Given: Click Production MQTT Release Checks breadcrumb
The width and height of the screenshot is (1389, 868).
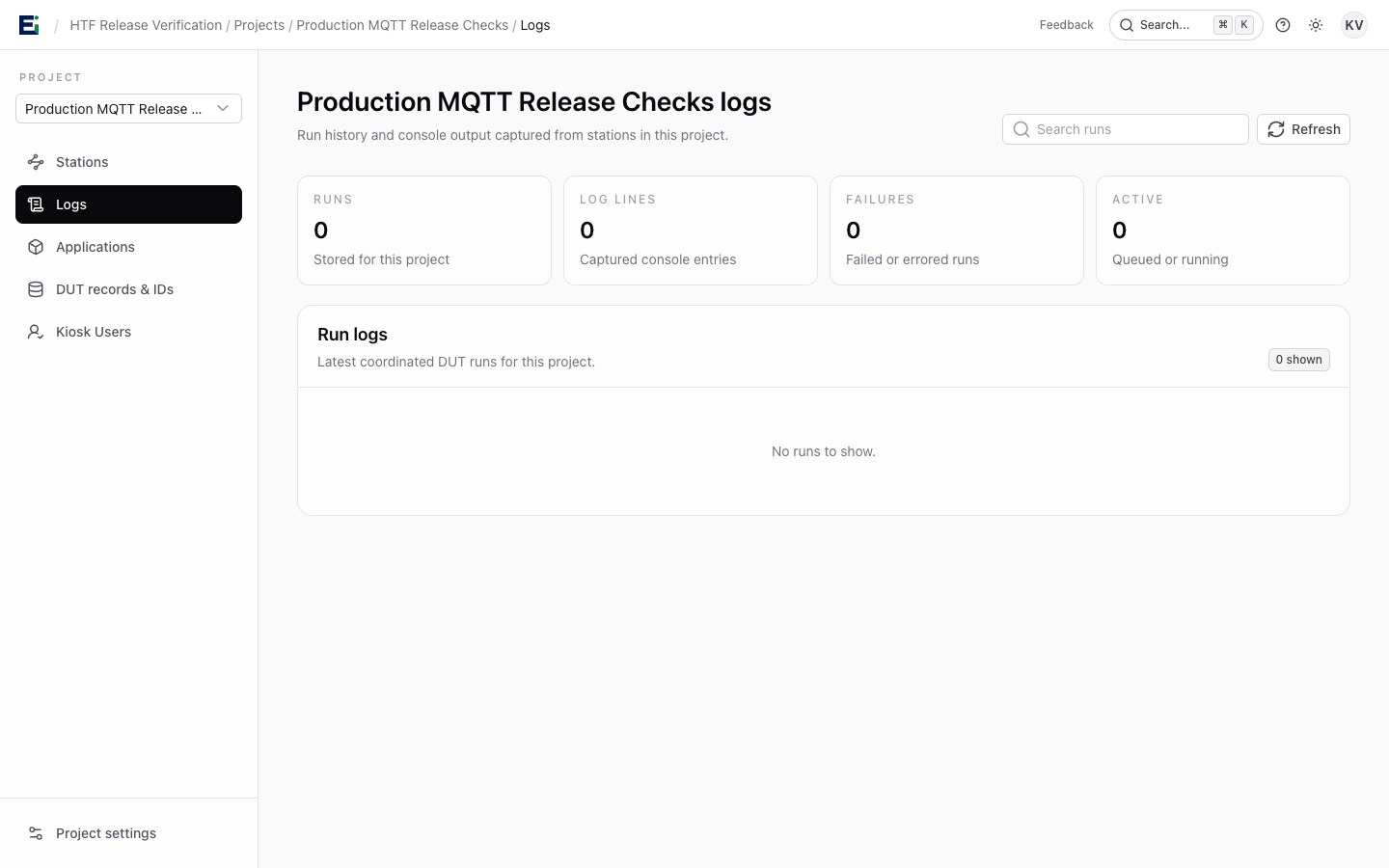Looking at the screenshot, I should (402, 25).
